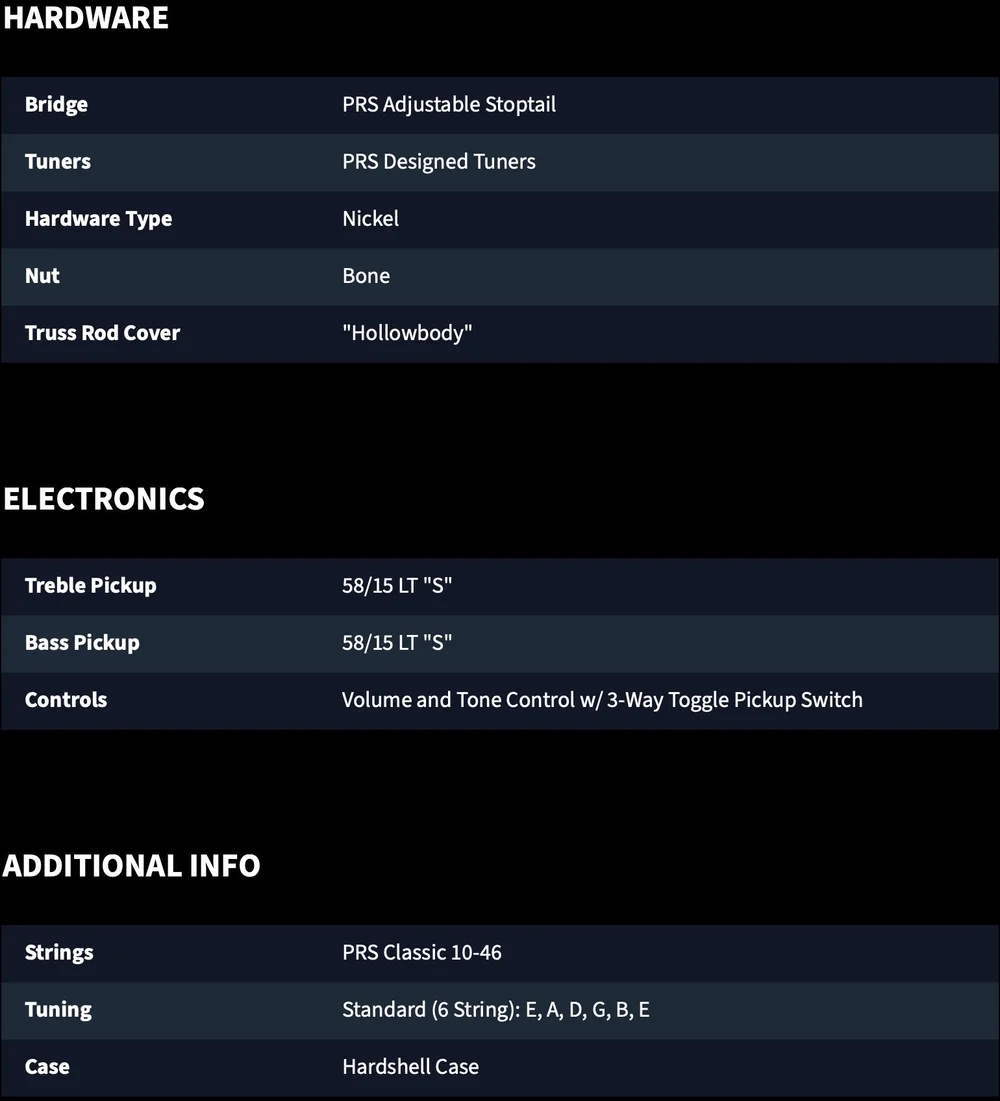Select the Treble Pickup label
The height and width of the screenshot is (1101, 1000).
[91, 586]
